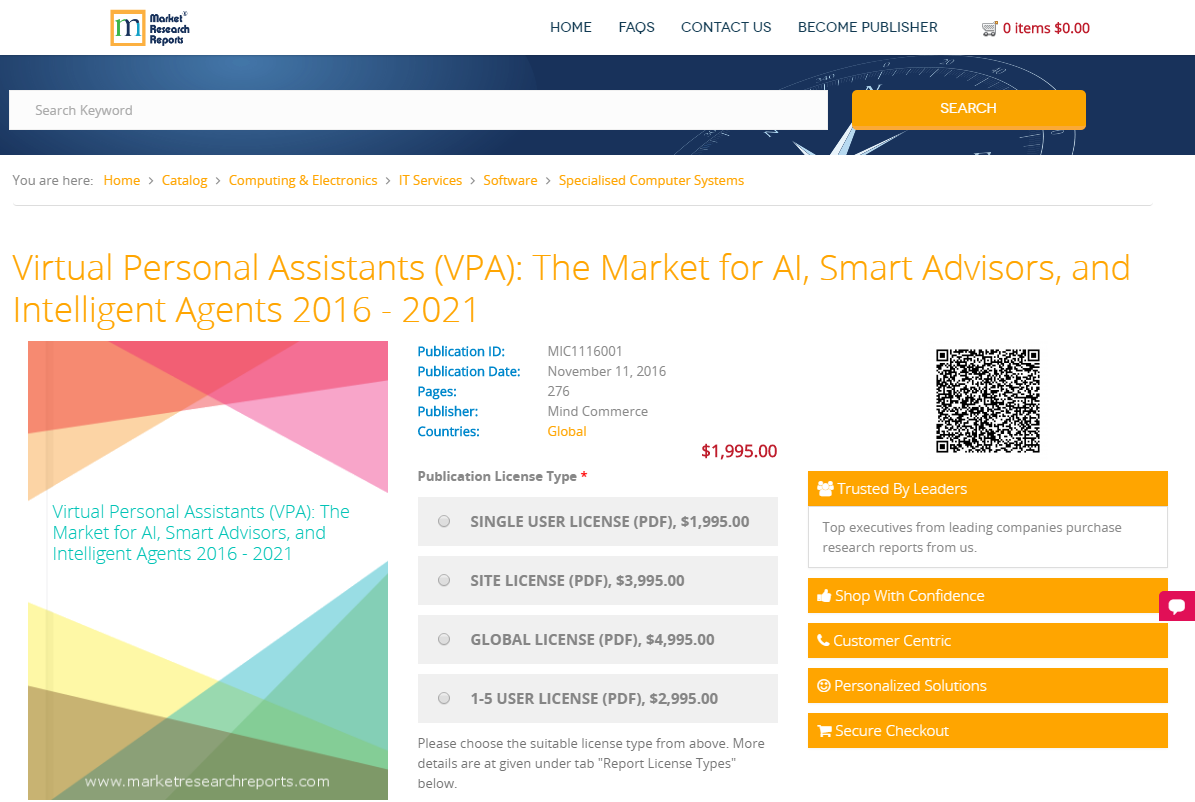Viewport: 1195px width, 802px height.
Task: Click the phone icon on Customer Centric
Action: tap(824, 640)
